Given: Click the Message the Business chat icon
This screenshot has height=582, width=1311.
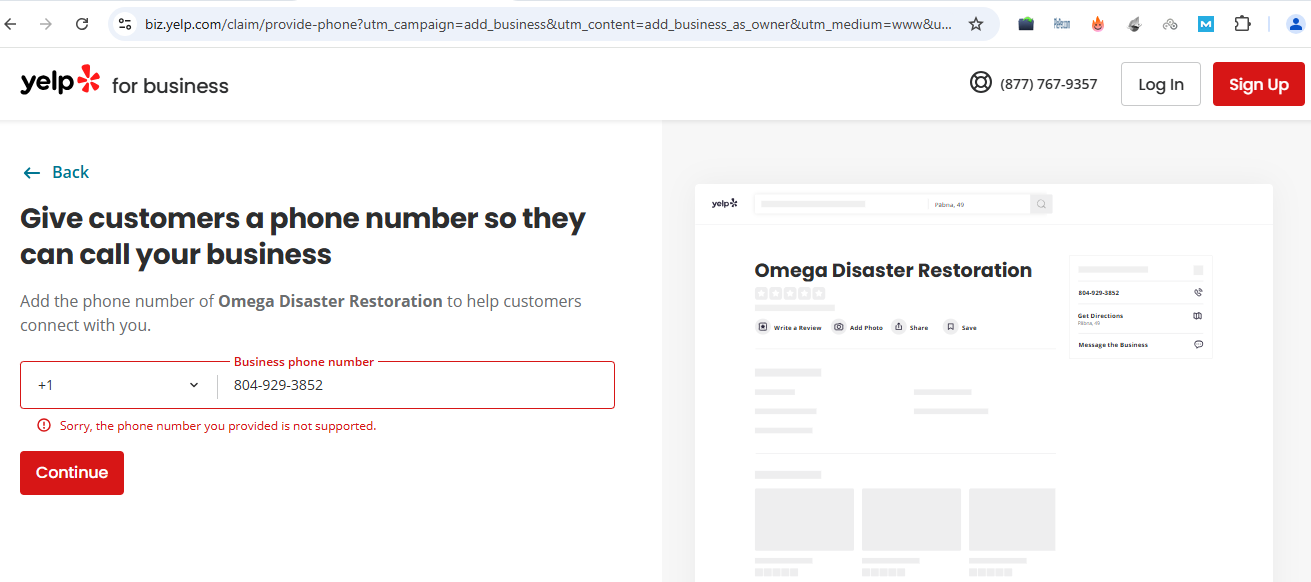Looking at the screenshot, I should pyautogui.click(x=1198, y=345).
